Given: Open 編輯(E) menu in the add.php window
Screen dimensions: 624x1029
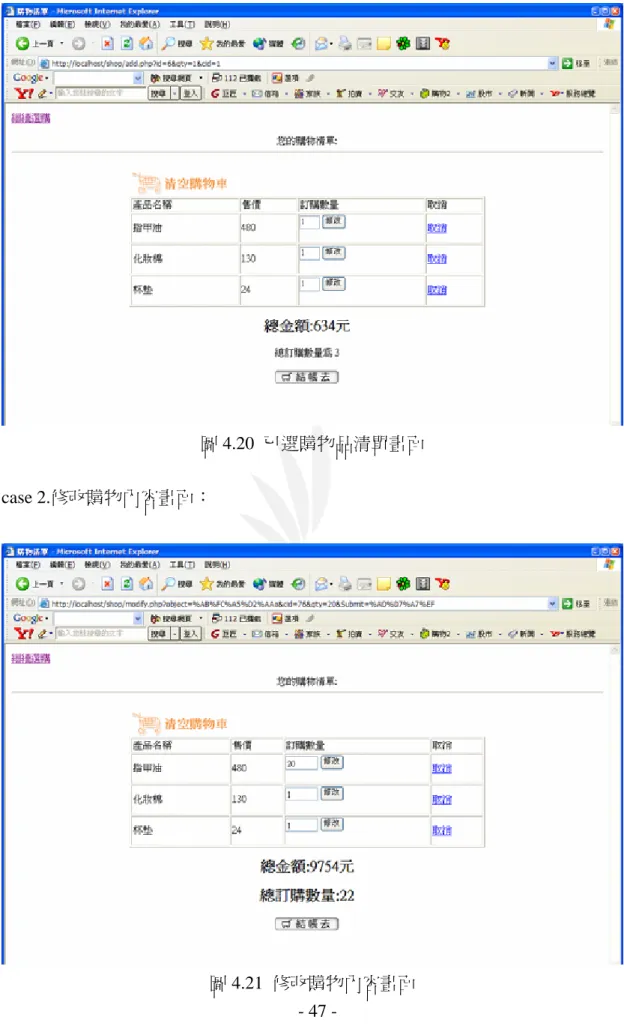Looking at the screenshot, I should point(62,24).
